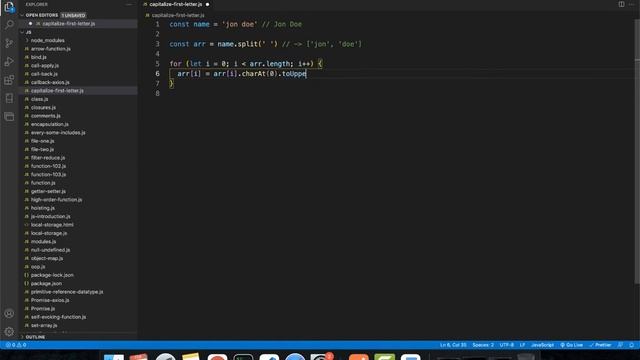Change end-of-line sequence LF
The image size is (640, 360).
pos(522,345)
